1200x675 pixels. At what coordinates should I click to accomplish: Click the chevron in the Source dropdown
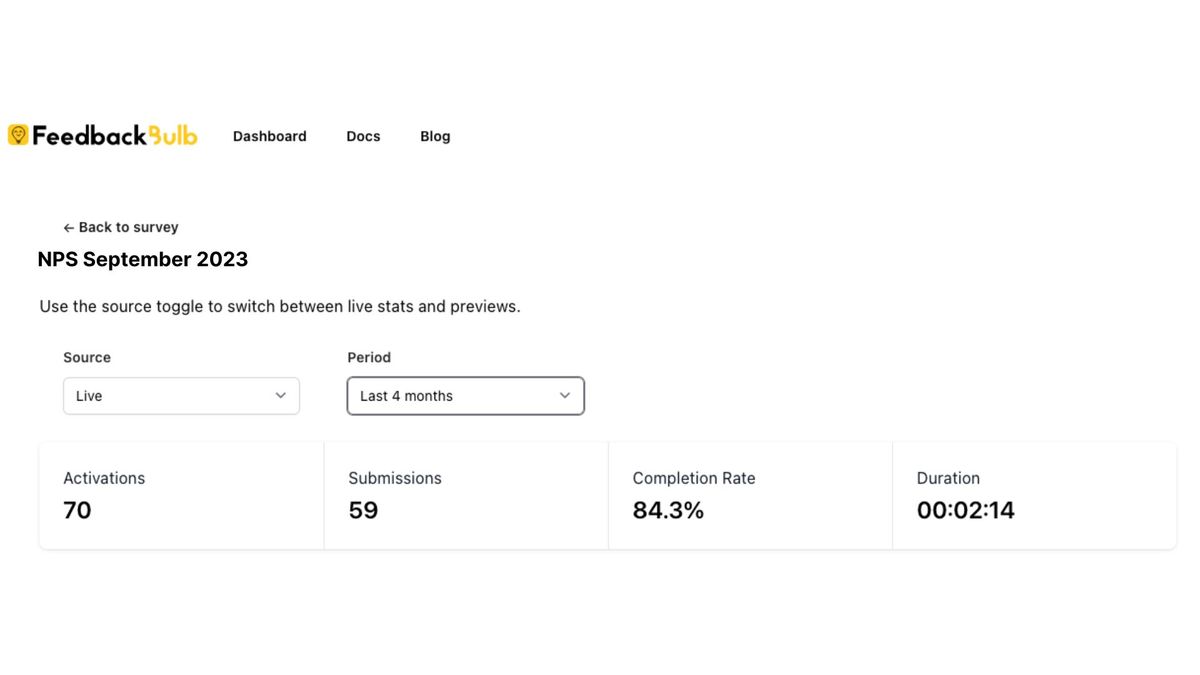pos(281,396)
